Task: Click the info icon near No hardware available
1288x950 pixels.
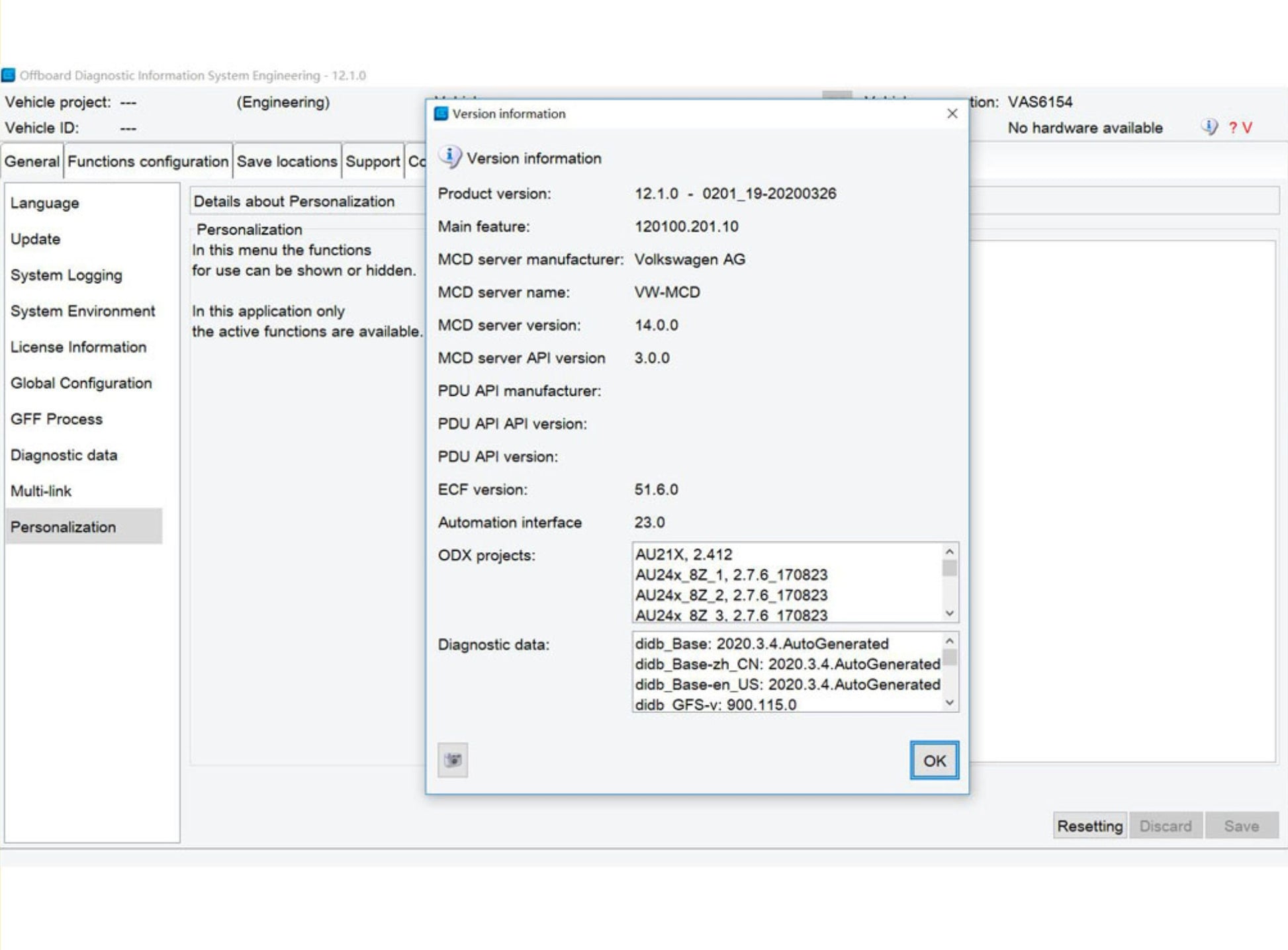Action: pyautogui.click(x=1209, y=127)
